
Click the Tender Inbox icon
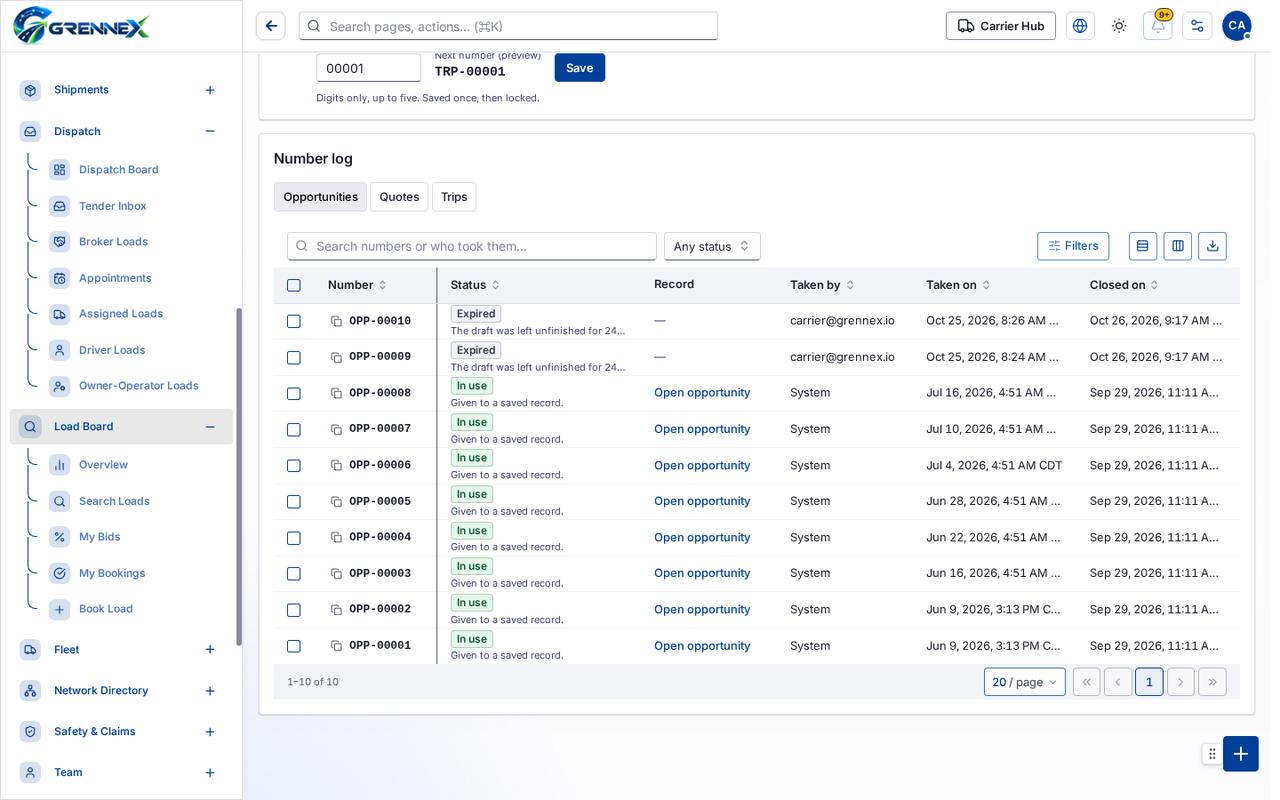click(60, 206)
